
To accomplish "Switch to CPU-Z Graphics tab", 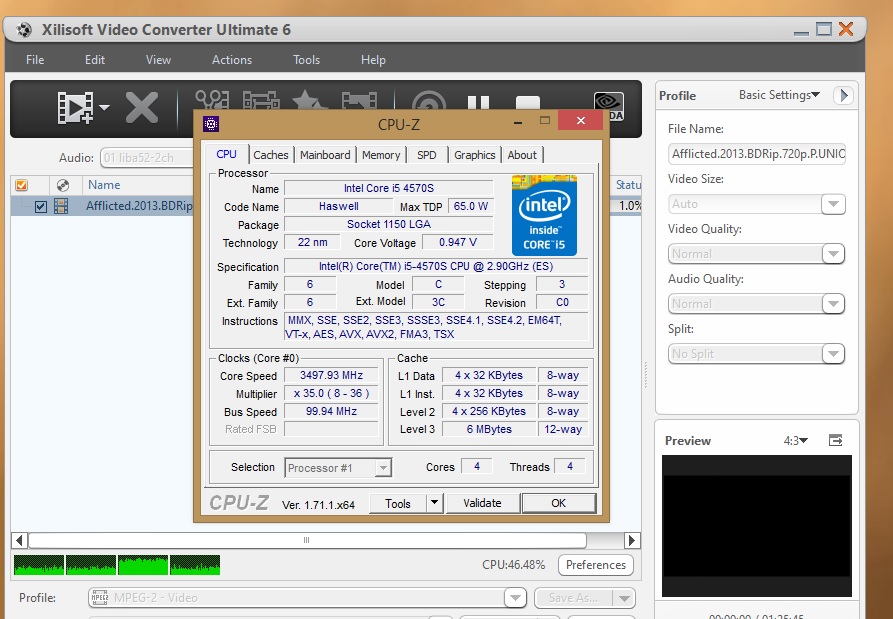I will pyautogui.click(x=474, y=155).
